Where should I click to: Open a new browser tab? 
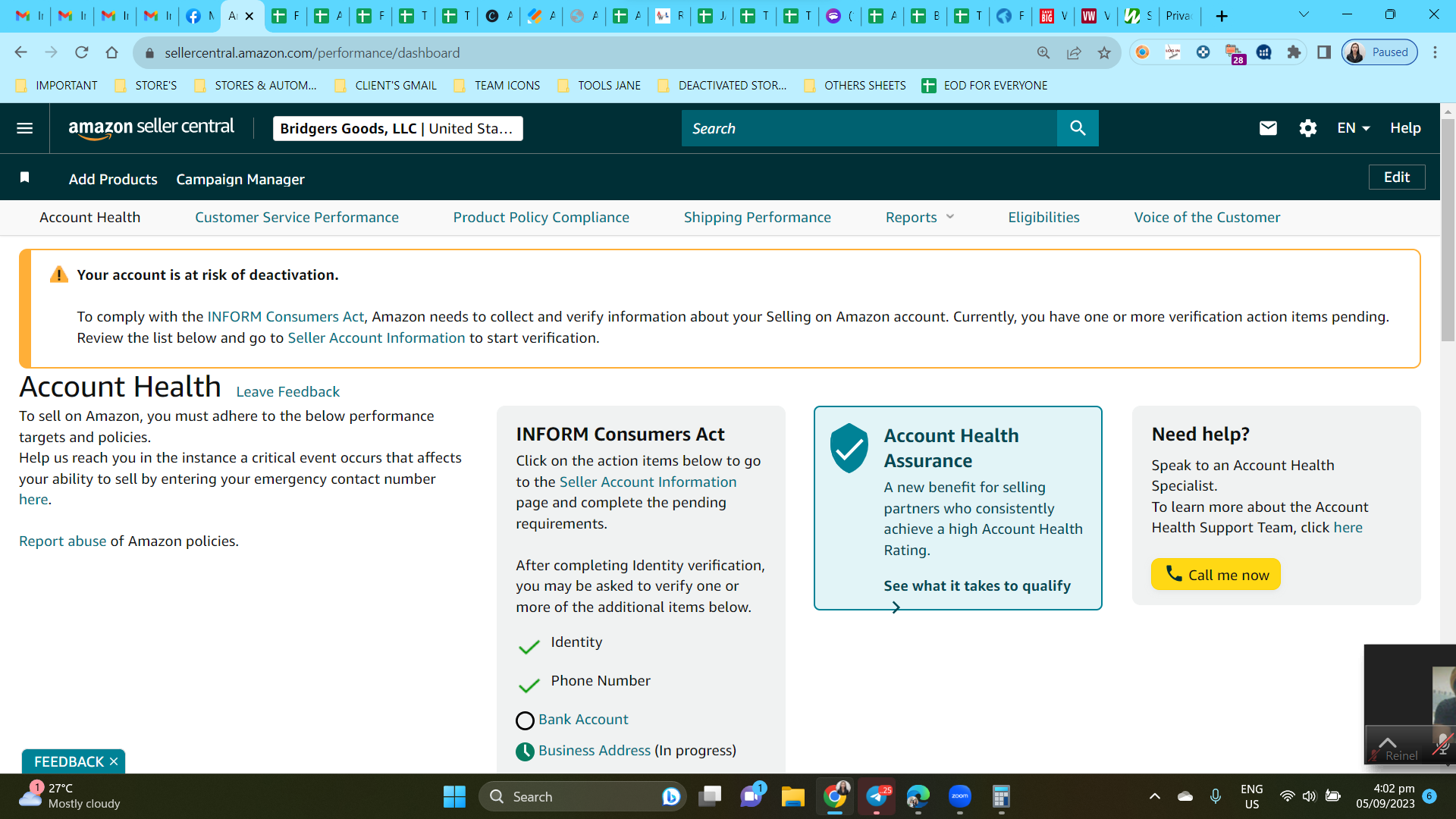pyautogui.click(x=1222, y=16)
